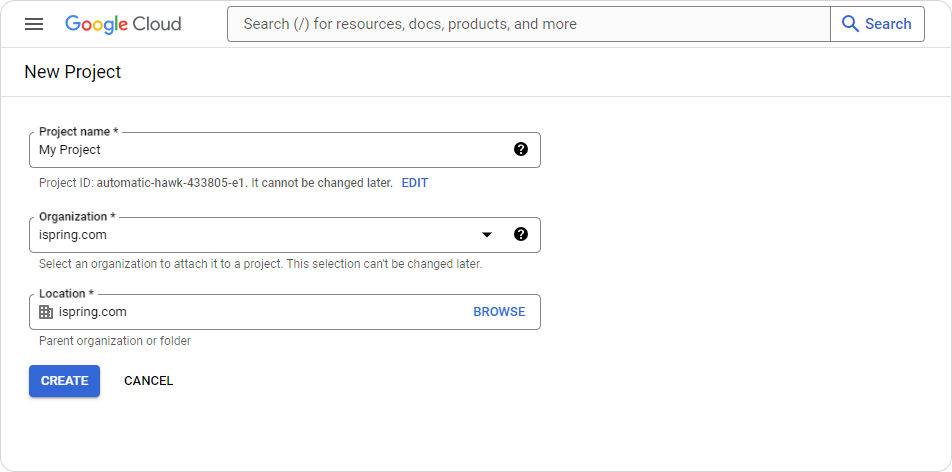Cancel new project creation
952x472 pixels.
coord(149,381)
